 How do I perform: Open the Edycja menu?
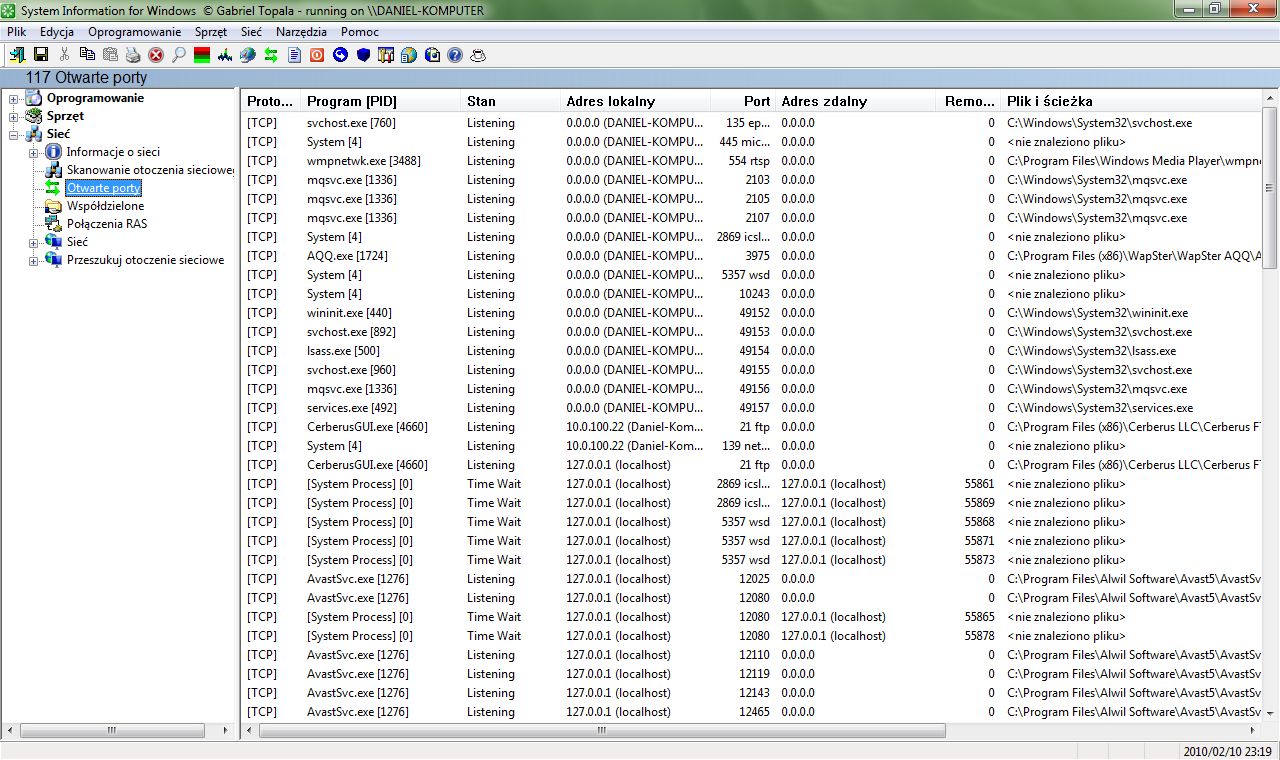[x=57, y=32]
